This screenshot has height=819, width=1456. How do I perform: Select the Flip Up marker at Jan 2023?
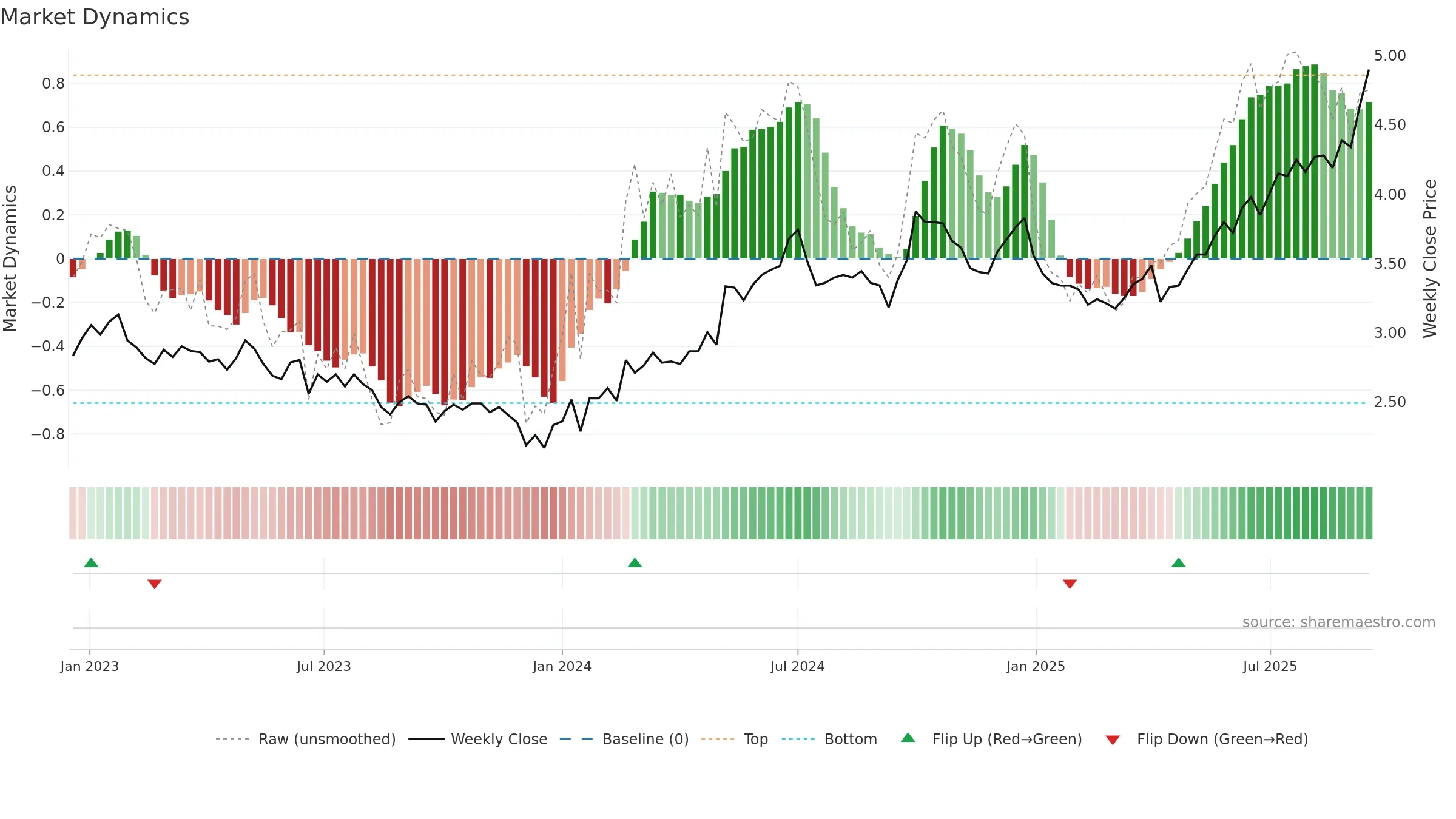point(91,562)
